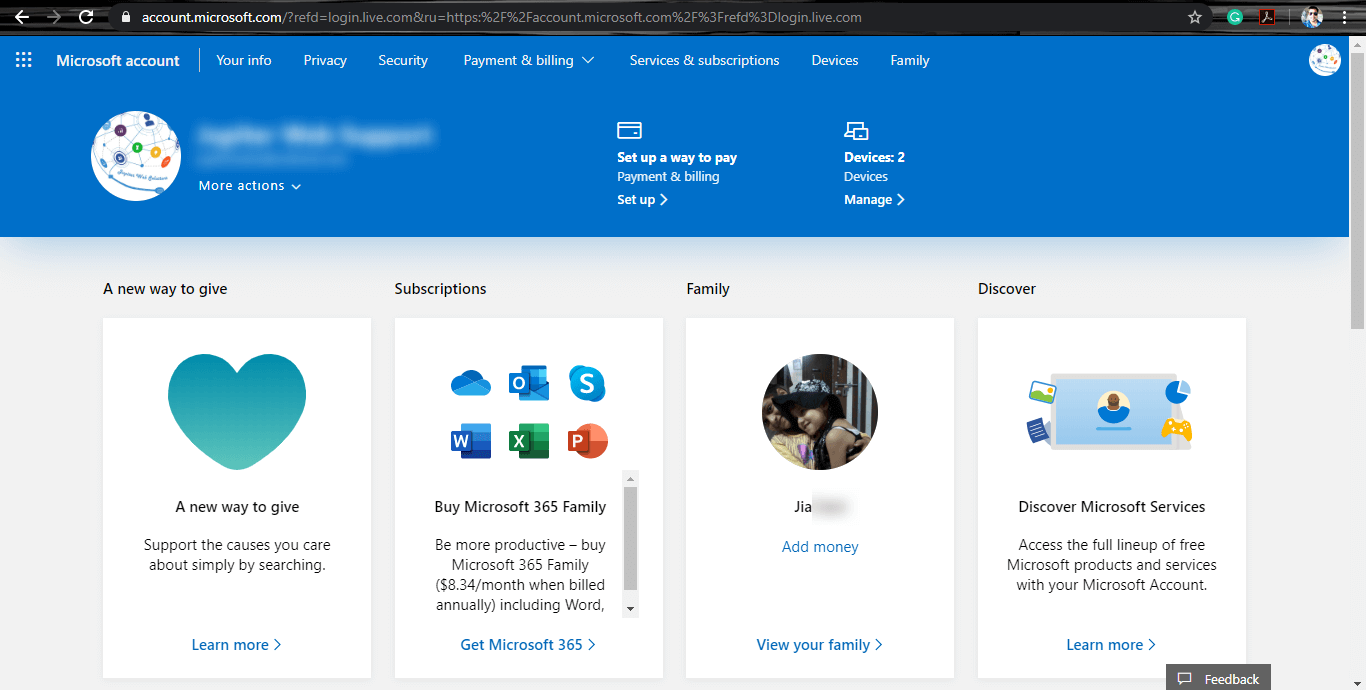Select the Word icon
The image size is (1366, 690).
coord(470,440)
